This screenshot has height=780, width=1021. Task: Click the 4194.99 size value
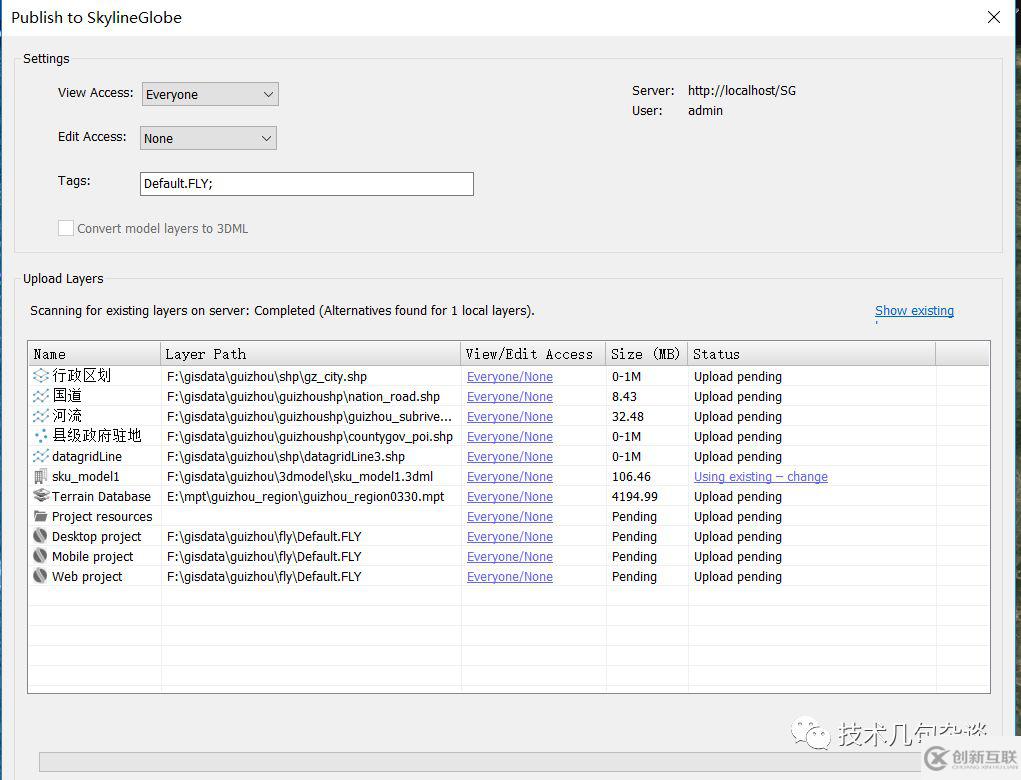click(x=635, y=496)
